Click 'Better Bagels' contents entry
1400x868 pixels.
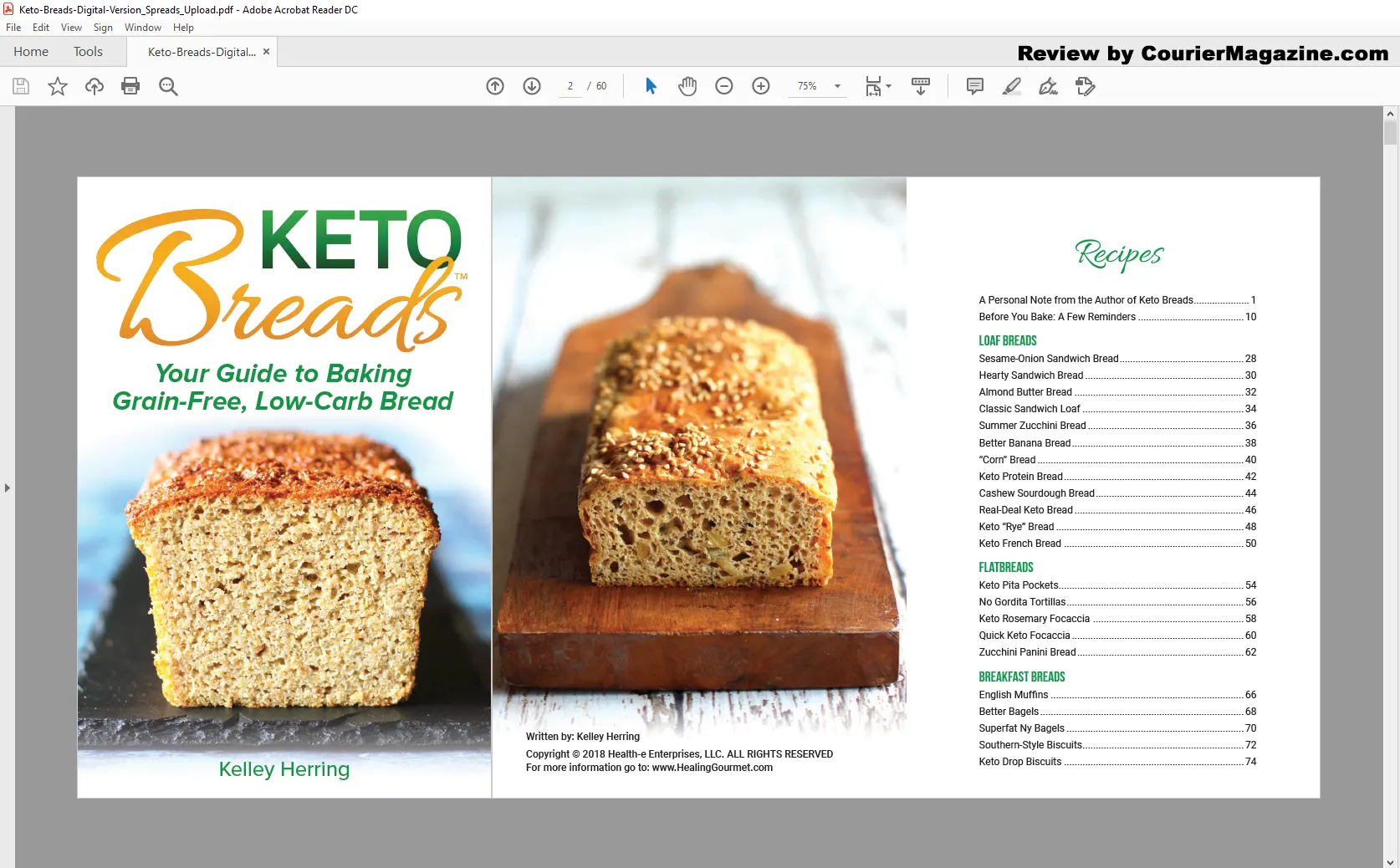(1117, 712)
